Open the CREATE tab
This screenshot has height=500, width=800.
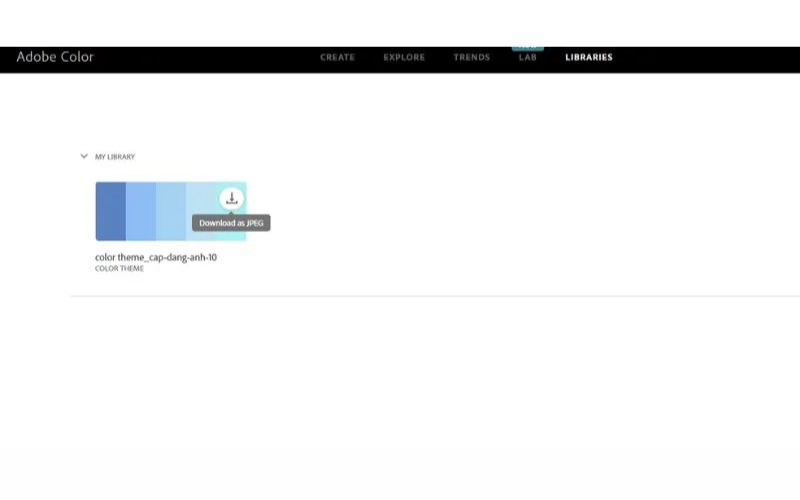337,58
